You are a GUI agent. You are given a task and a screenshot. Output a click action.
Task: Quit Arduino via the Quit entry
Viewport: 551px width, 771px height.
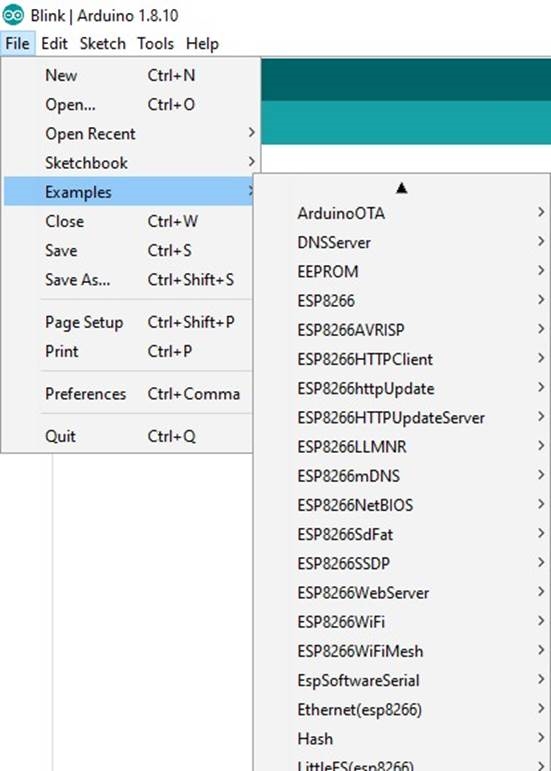point(131,436)
